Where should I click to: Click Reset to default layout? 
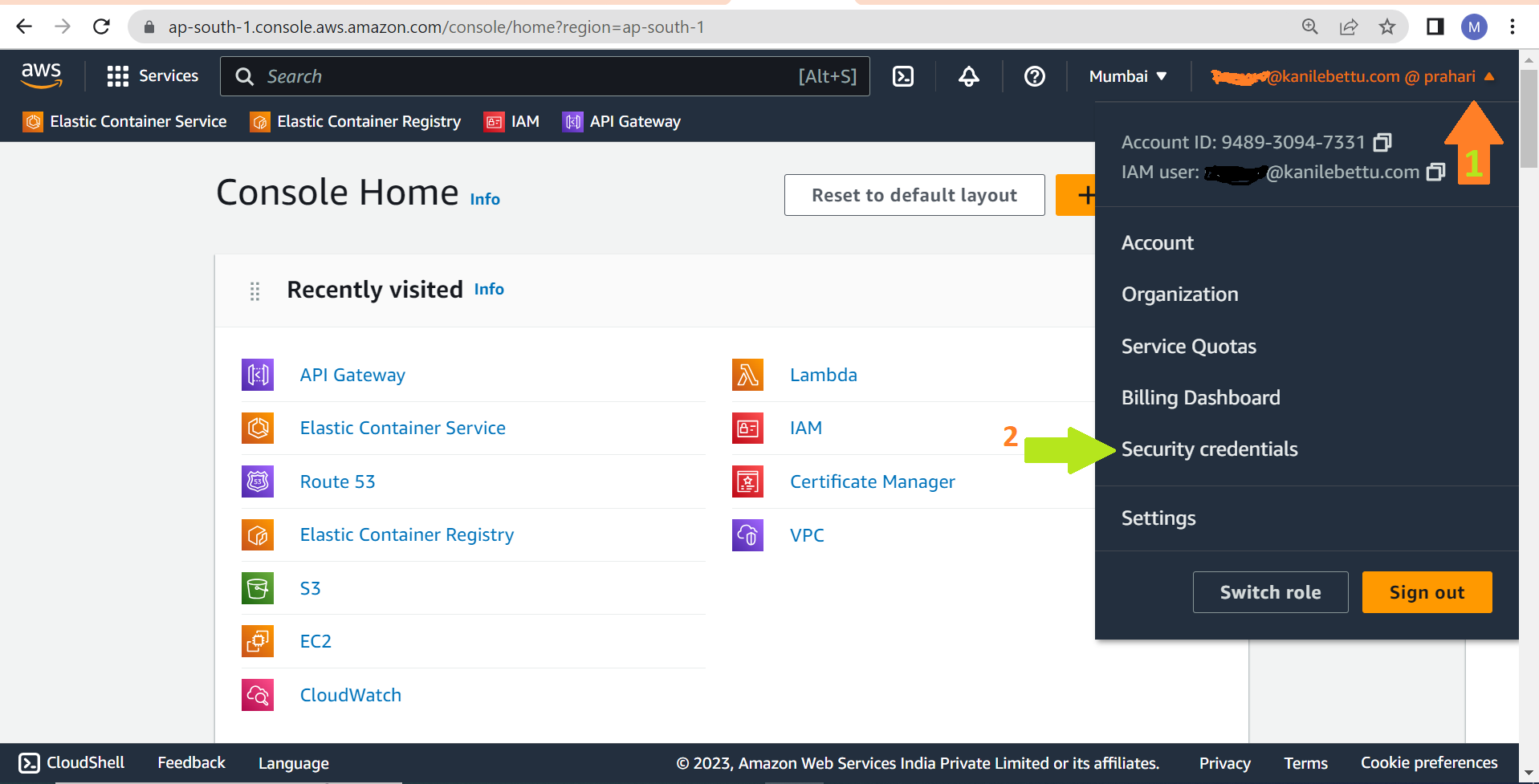(914, 195)
